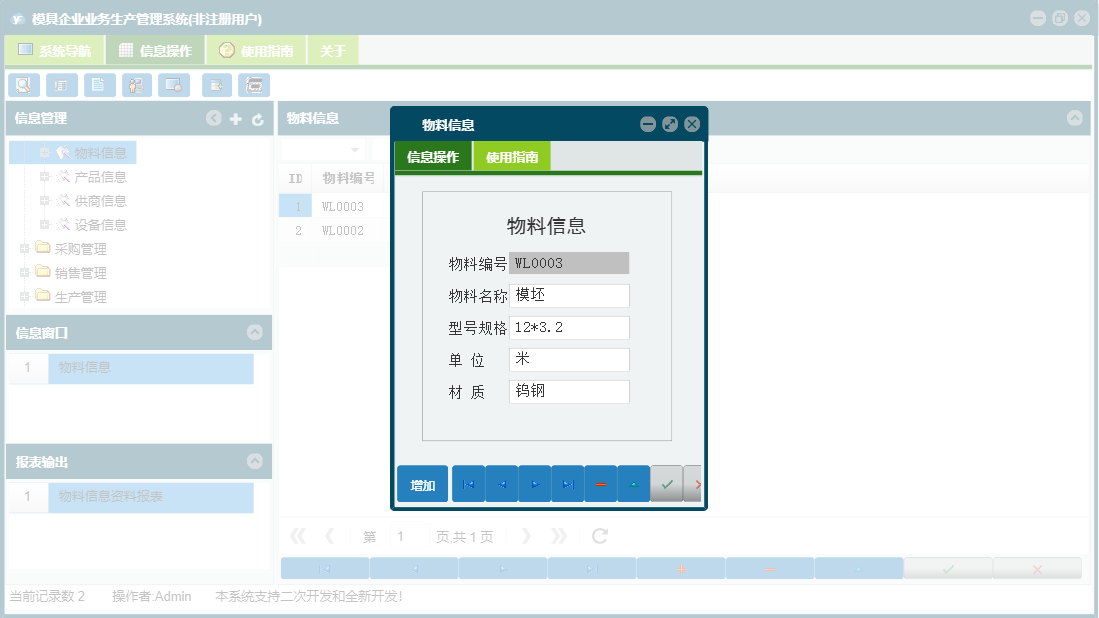The image size is (1099, 618).
Task: Go to first record in dialog
Action: pos(468,483)
